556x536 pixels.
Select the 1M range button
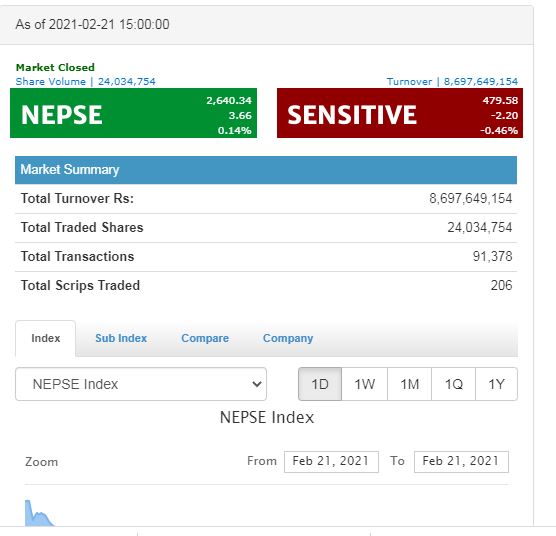click(x=410, y=384)
